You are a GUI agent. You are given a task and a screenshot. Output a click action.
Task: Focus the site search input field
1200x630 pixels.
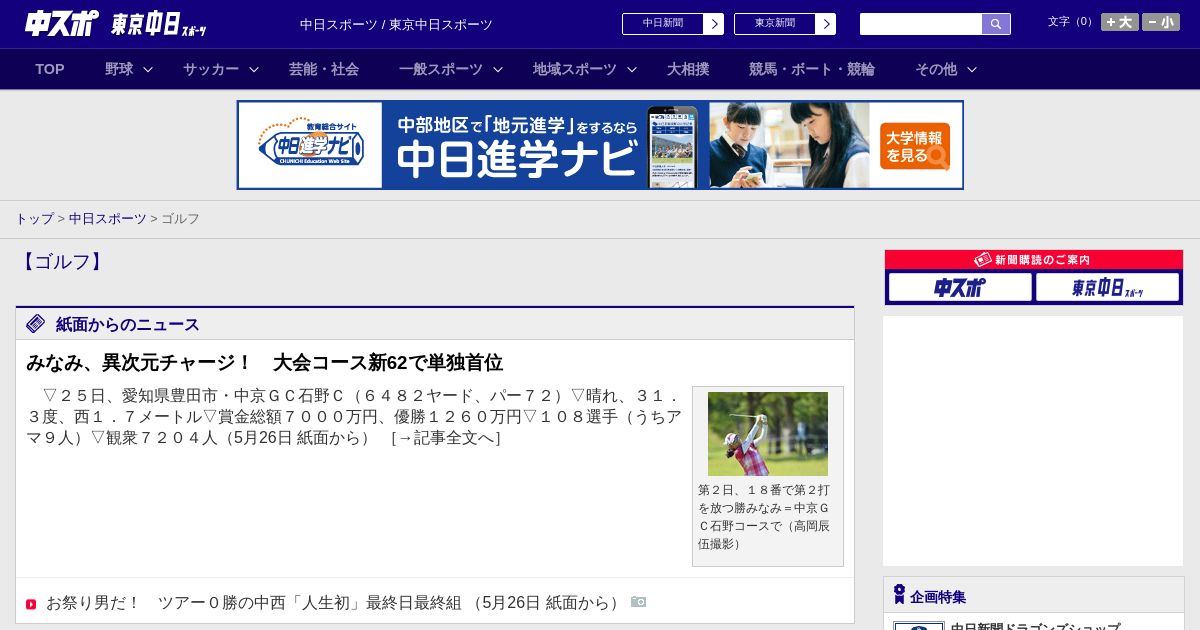pyautogui.click(x=921, y=24)
